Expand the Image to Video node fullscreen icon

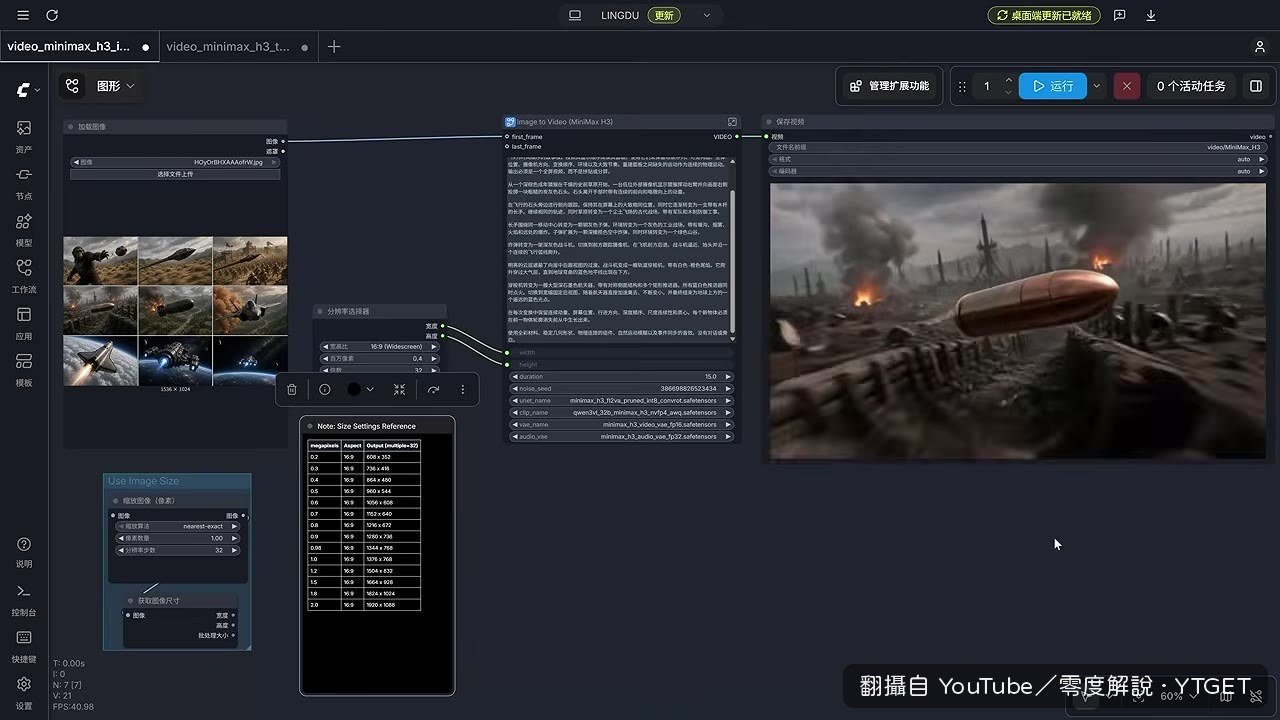pyautogui.click(x=732, y=122)
